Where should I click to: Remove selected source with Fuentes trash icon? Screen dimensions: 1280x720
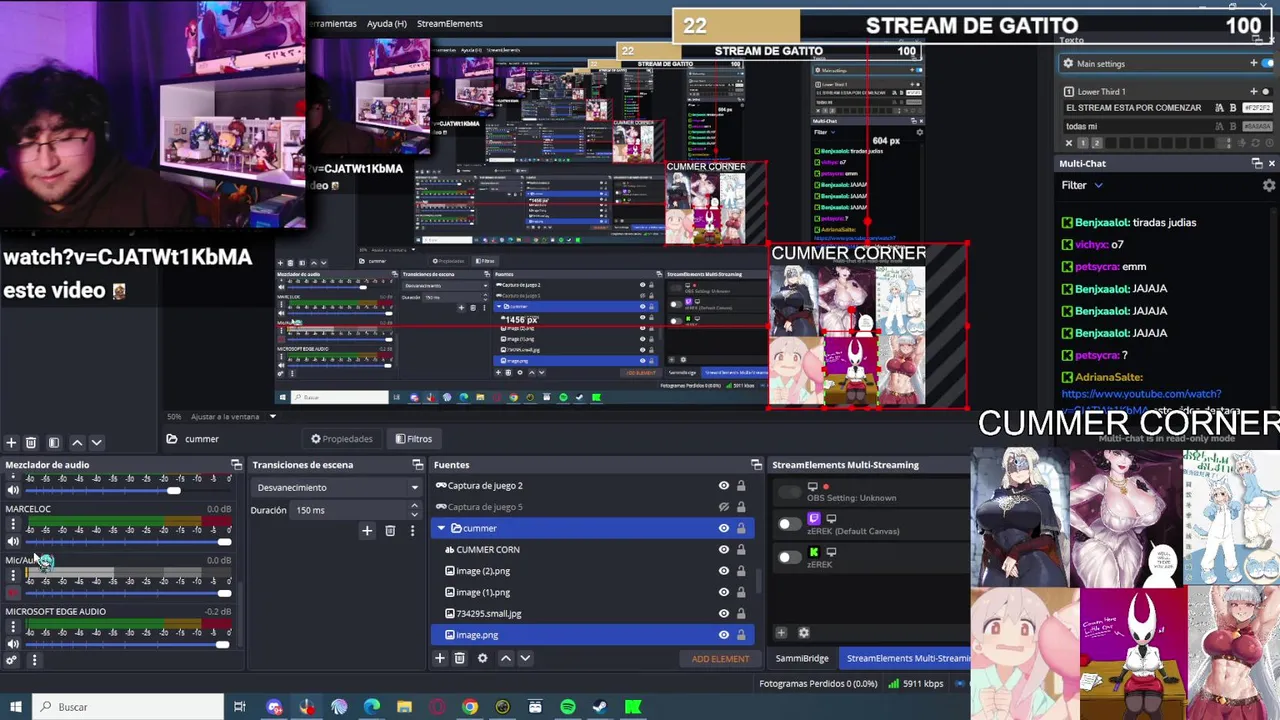pyautogui.click(x=460, y=658)
